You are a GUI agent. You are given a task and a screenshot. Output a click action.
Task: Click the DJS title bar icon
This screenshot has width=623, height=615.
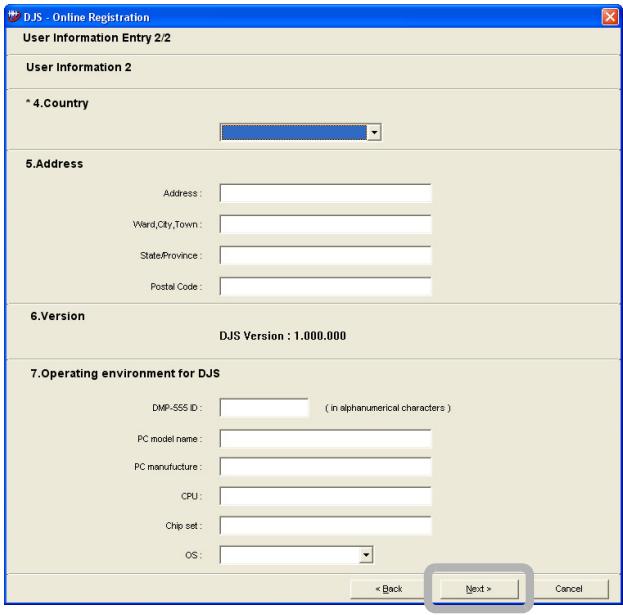tap(14, 17)
